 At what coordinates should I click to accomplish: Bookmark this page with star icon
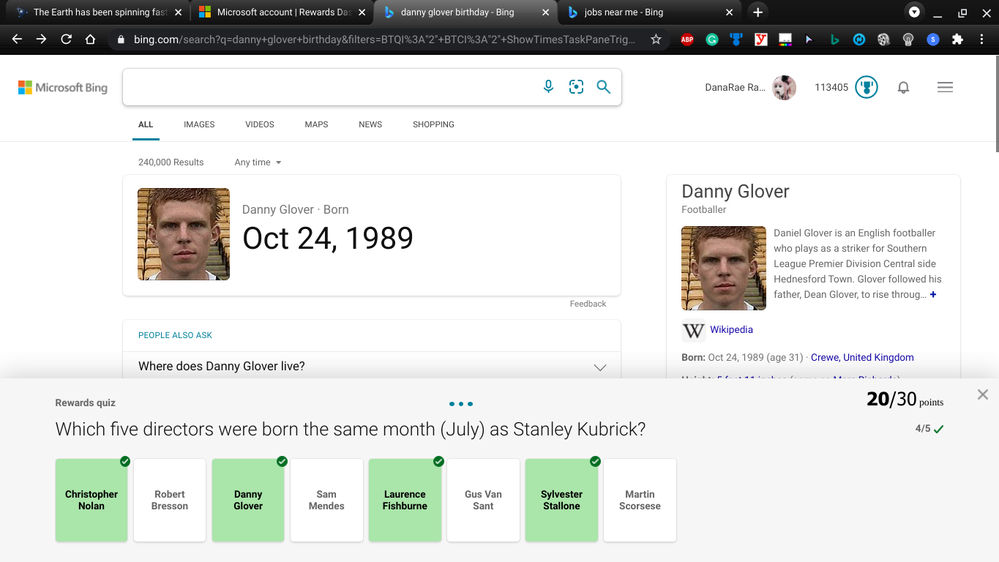[x=656, y=40]
